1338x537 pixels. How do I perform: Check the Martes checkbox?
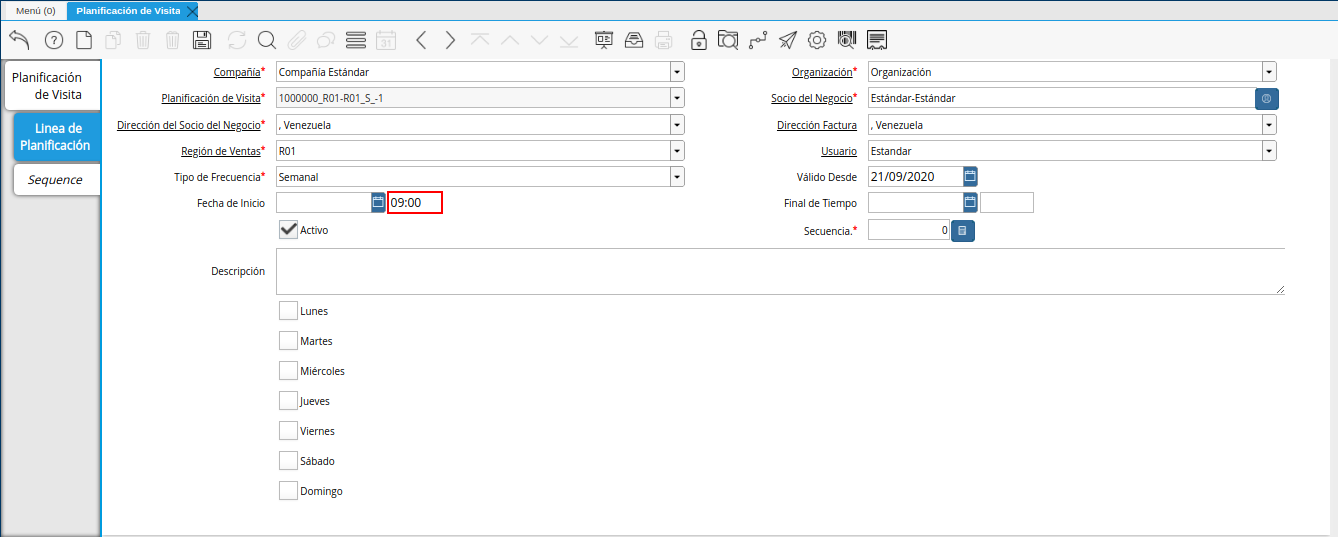[x=288, y=341]
